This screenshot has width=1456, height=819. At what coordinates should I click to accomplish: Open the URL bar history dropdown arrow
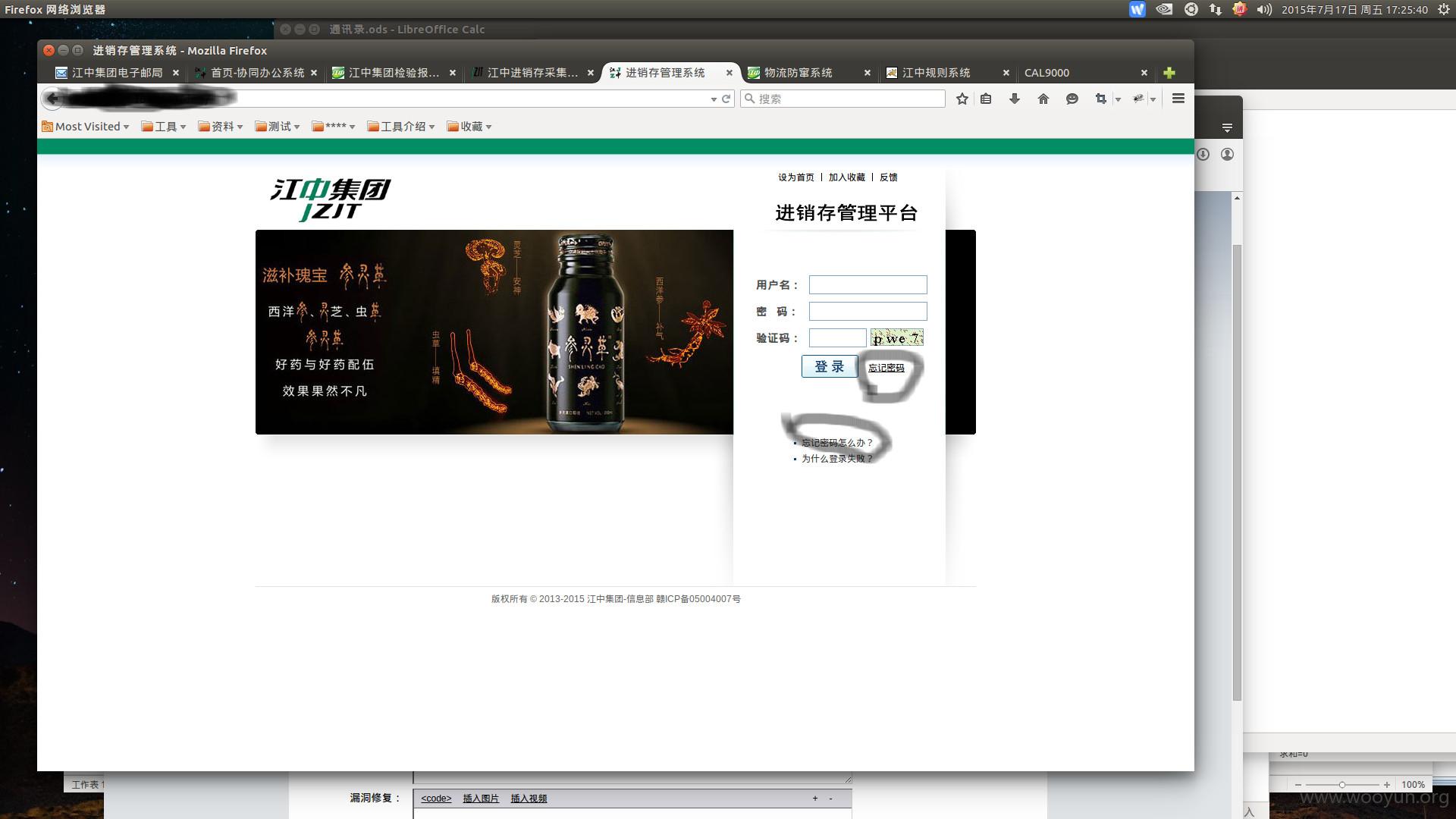[713, 99]
